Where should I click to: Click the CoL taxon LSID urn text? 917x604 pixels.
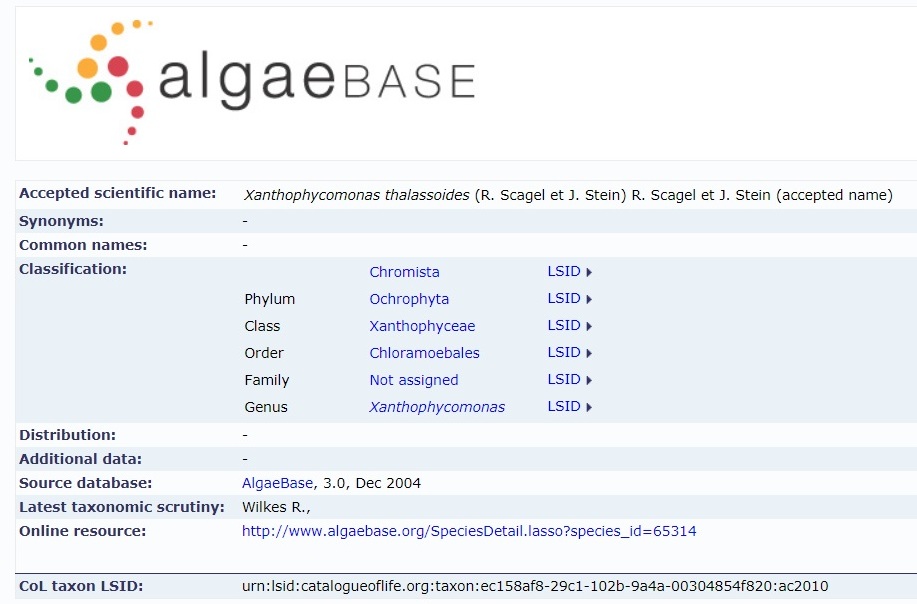click(x=535, y=586)
